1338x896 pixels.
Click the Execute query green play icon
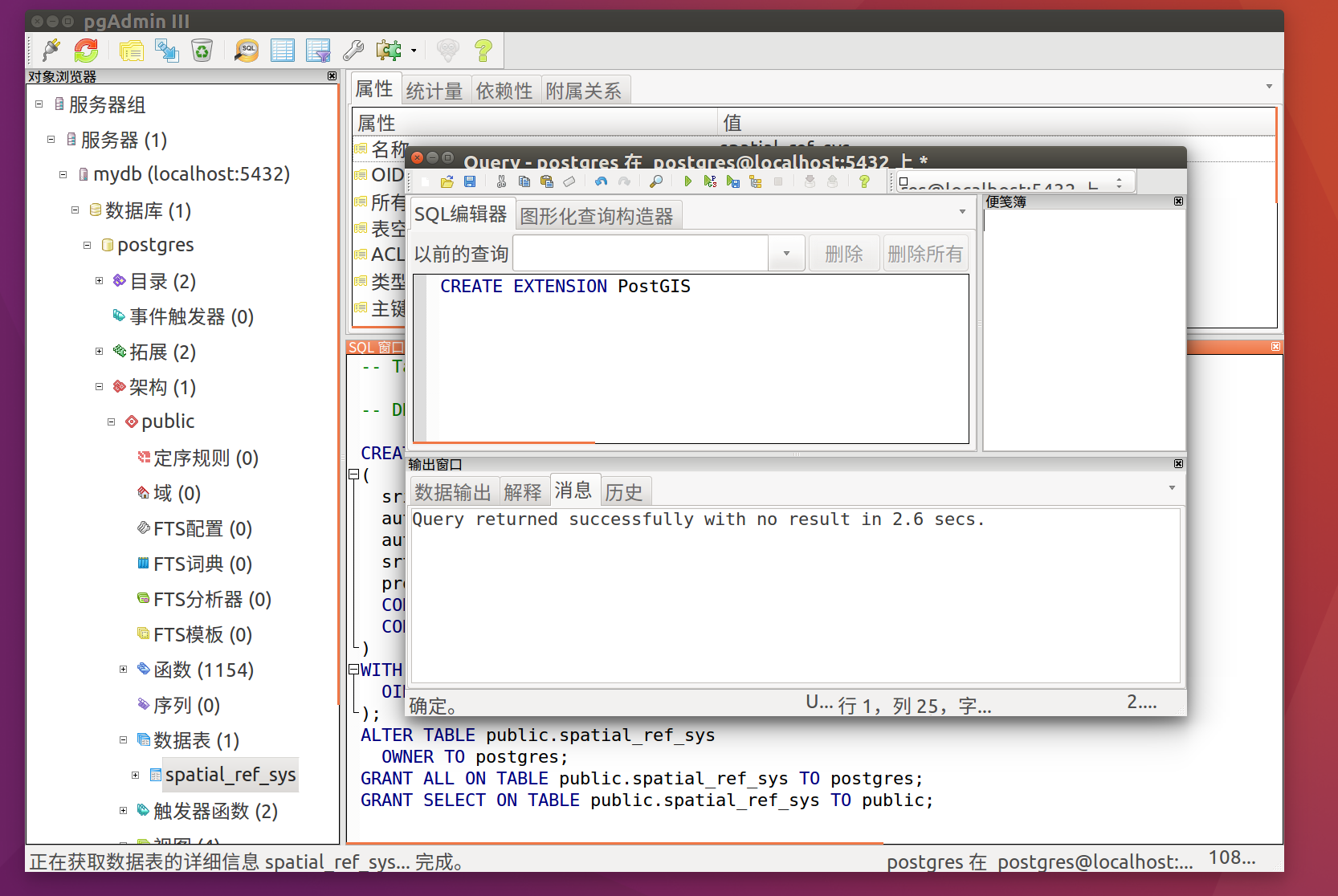(687, 181)
